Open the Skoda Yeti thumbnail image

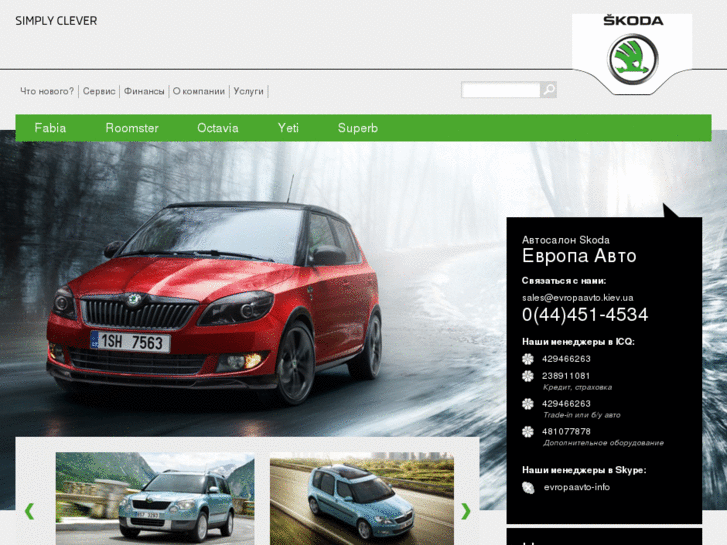155,499
